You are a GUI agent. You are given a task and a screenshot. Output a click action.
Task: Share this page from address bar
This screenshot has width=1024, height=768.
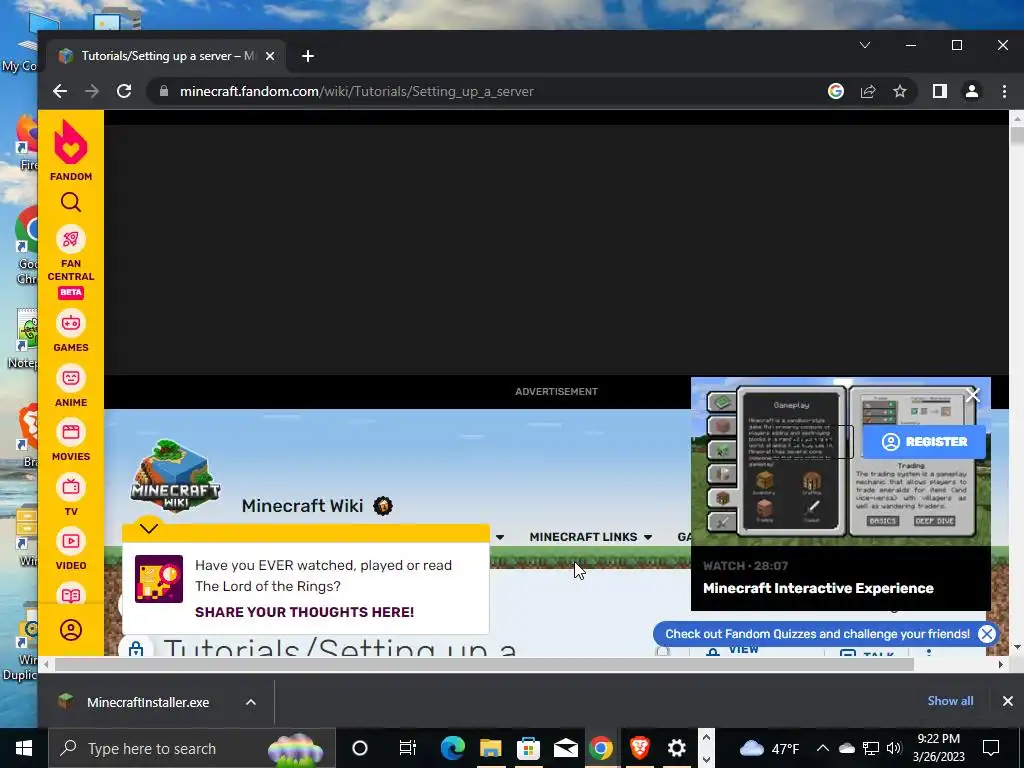coord(868,91)
